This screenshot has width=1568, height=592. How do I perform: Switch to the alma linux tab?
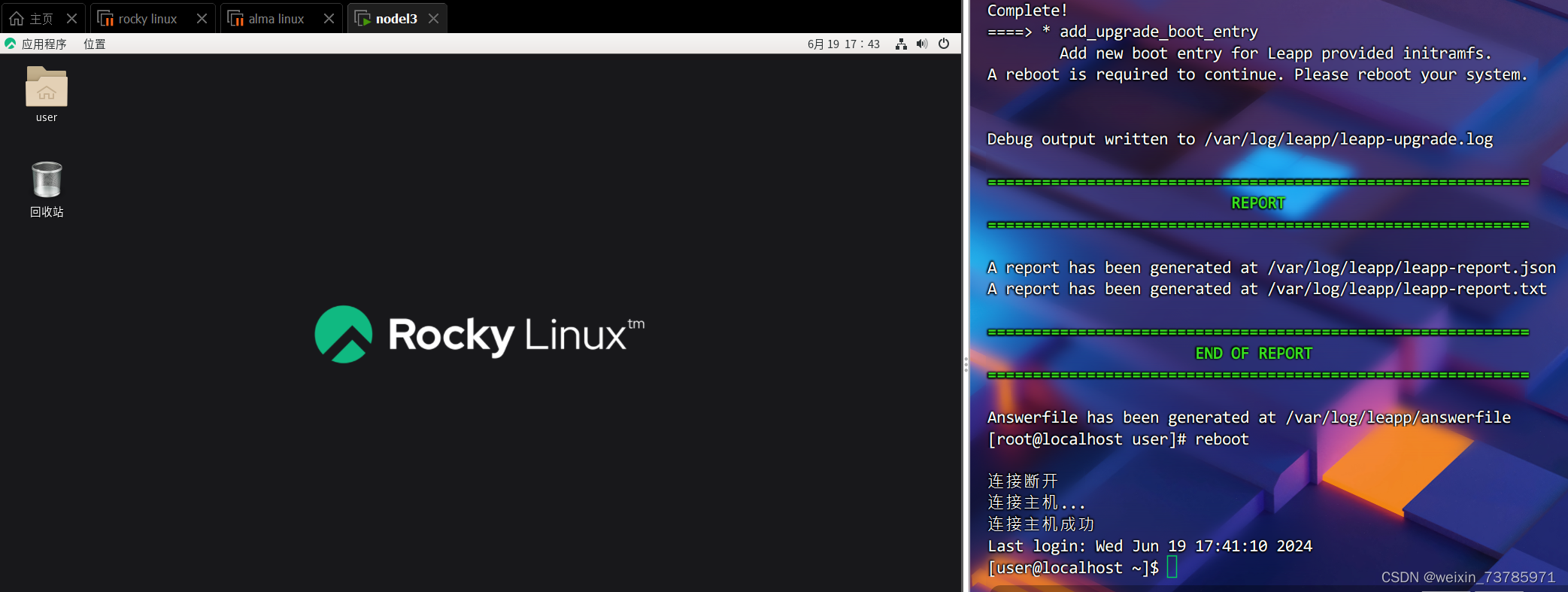pos(281,19)
